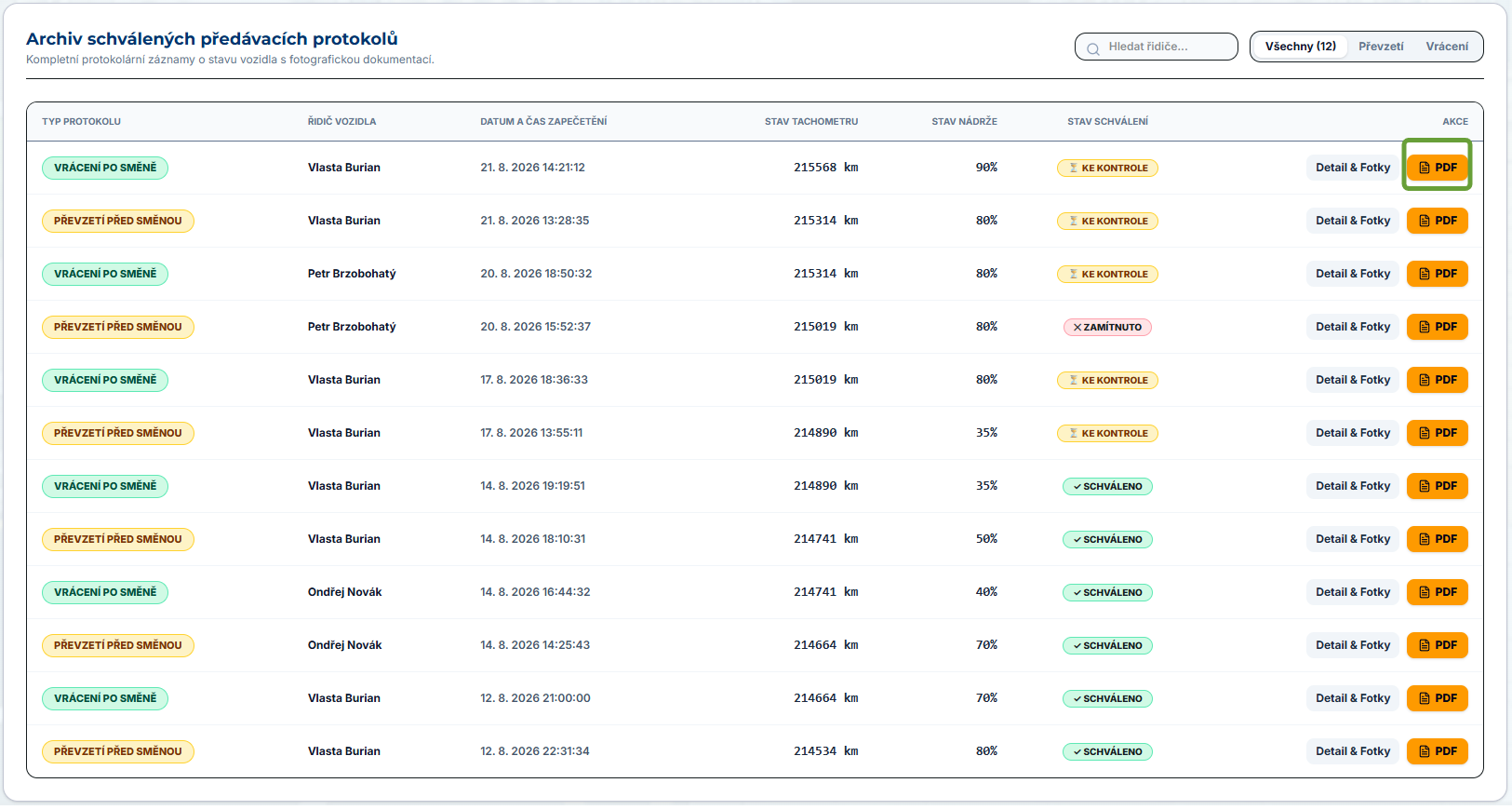This screenshot has height=810, width=1512.
Task: Show Detail & Fotky for 20. 8. 2026 18:50:32
Action: (x=1353, y=274)
